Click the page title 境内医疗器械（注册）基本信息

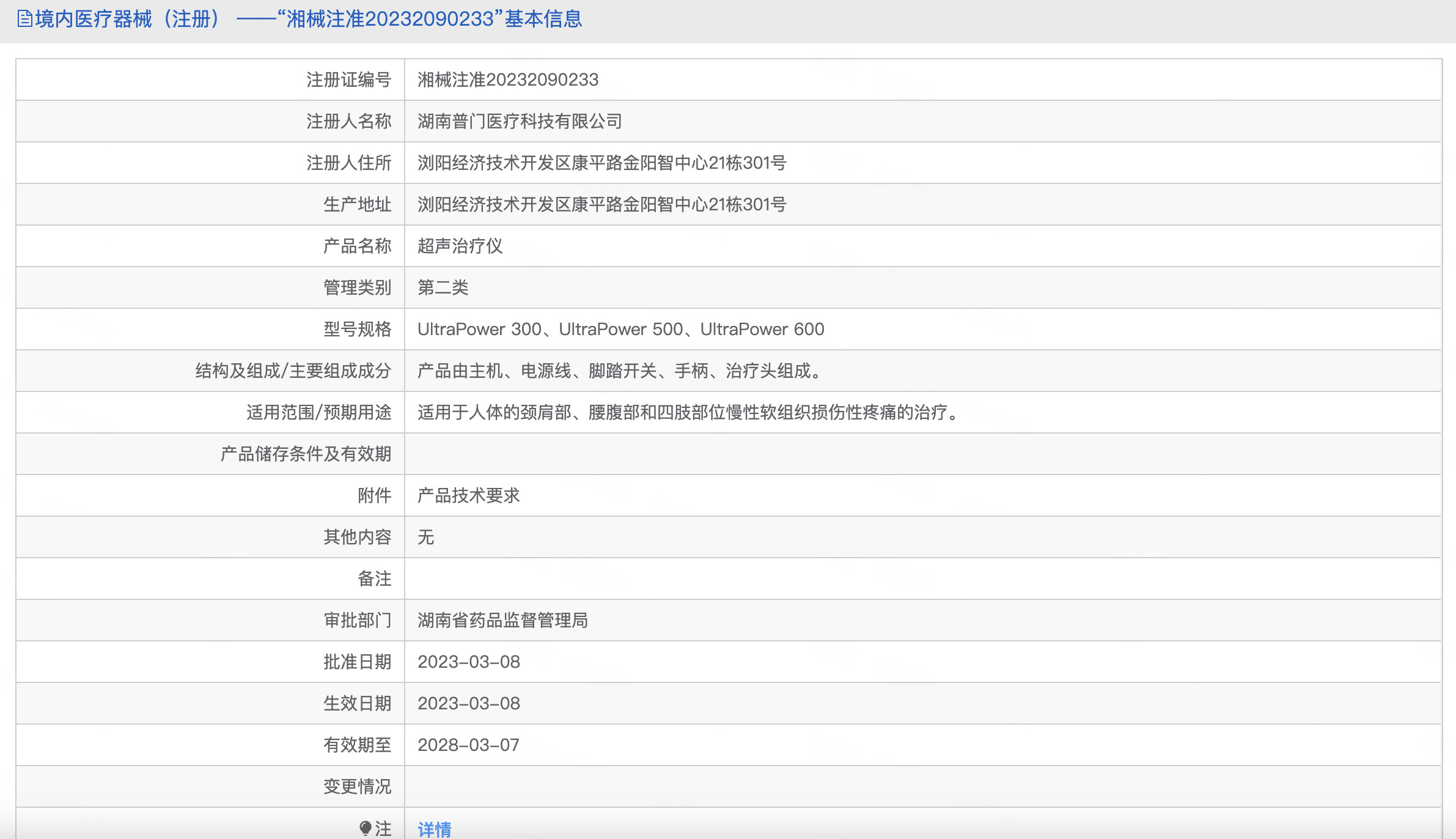(308, 19)
